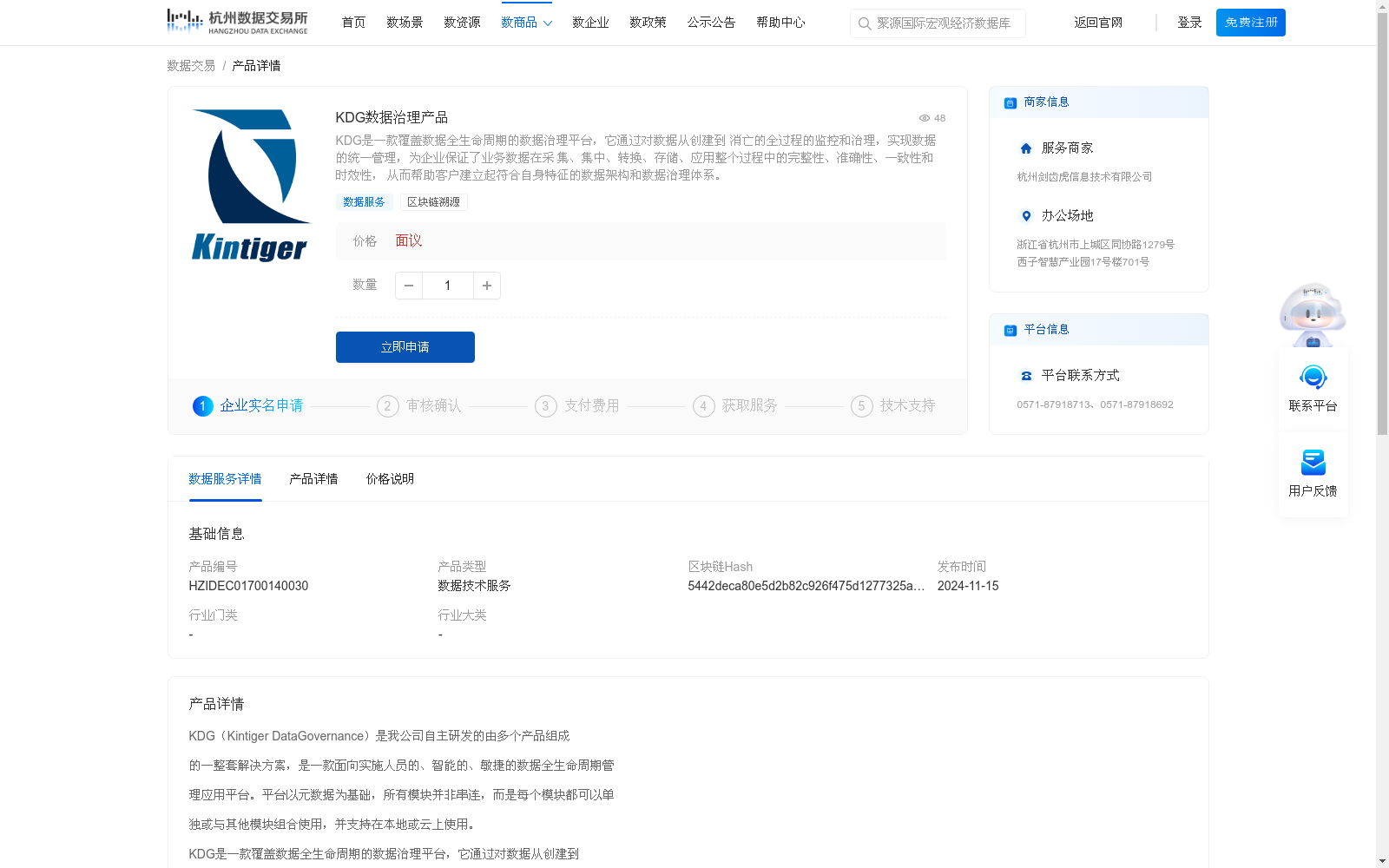
Task: Click the product title KDG数据治理产品
Action: [x=392, y=118]
